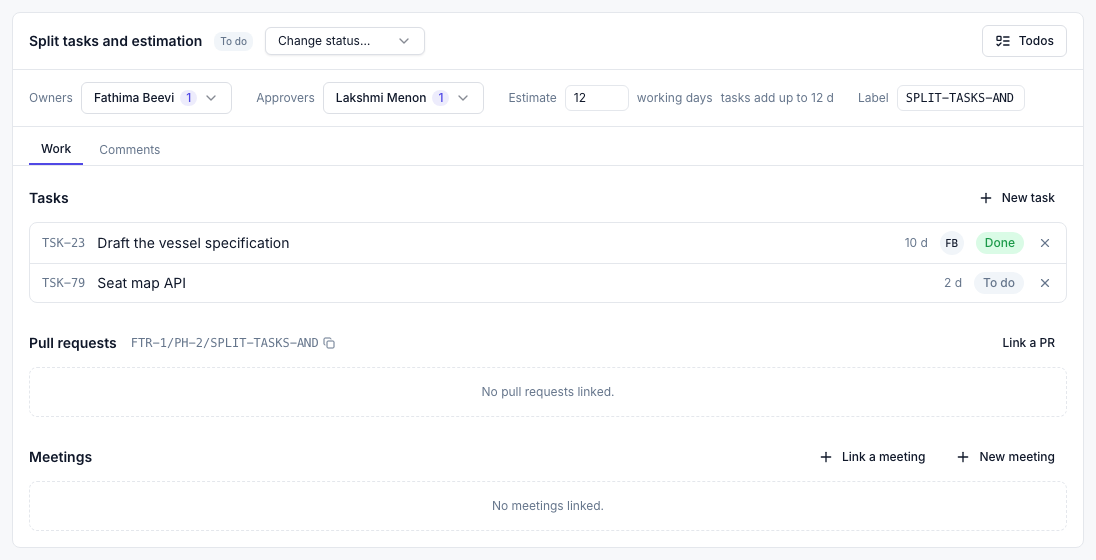
Task: Create a New meeting
Action: pyautogui.click(x=1006, y=457)
